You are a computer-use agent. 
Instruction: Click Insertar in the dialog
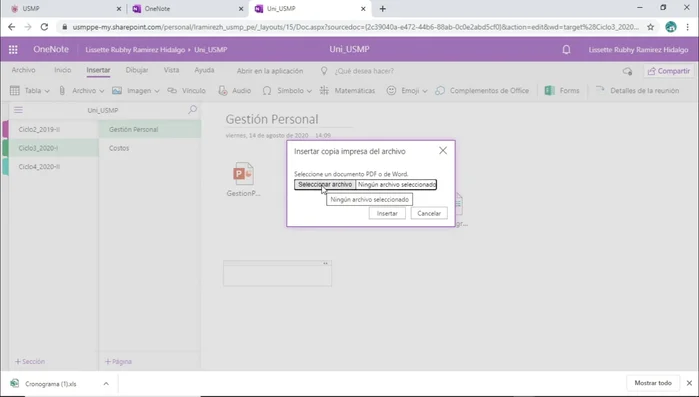pos(387,213)
